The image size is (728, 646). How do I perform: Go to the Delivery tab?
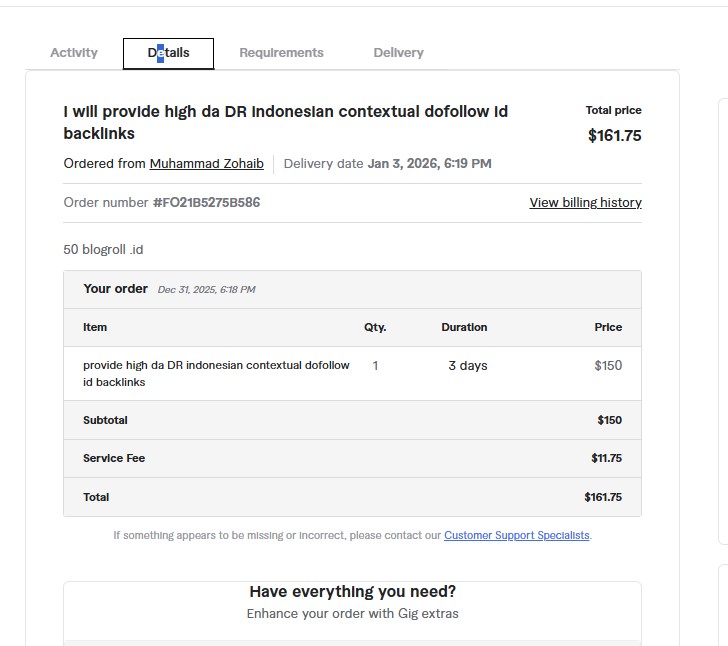tap(398, 53)
